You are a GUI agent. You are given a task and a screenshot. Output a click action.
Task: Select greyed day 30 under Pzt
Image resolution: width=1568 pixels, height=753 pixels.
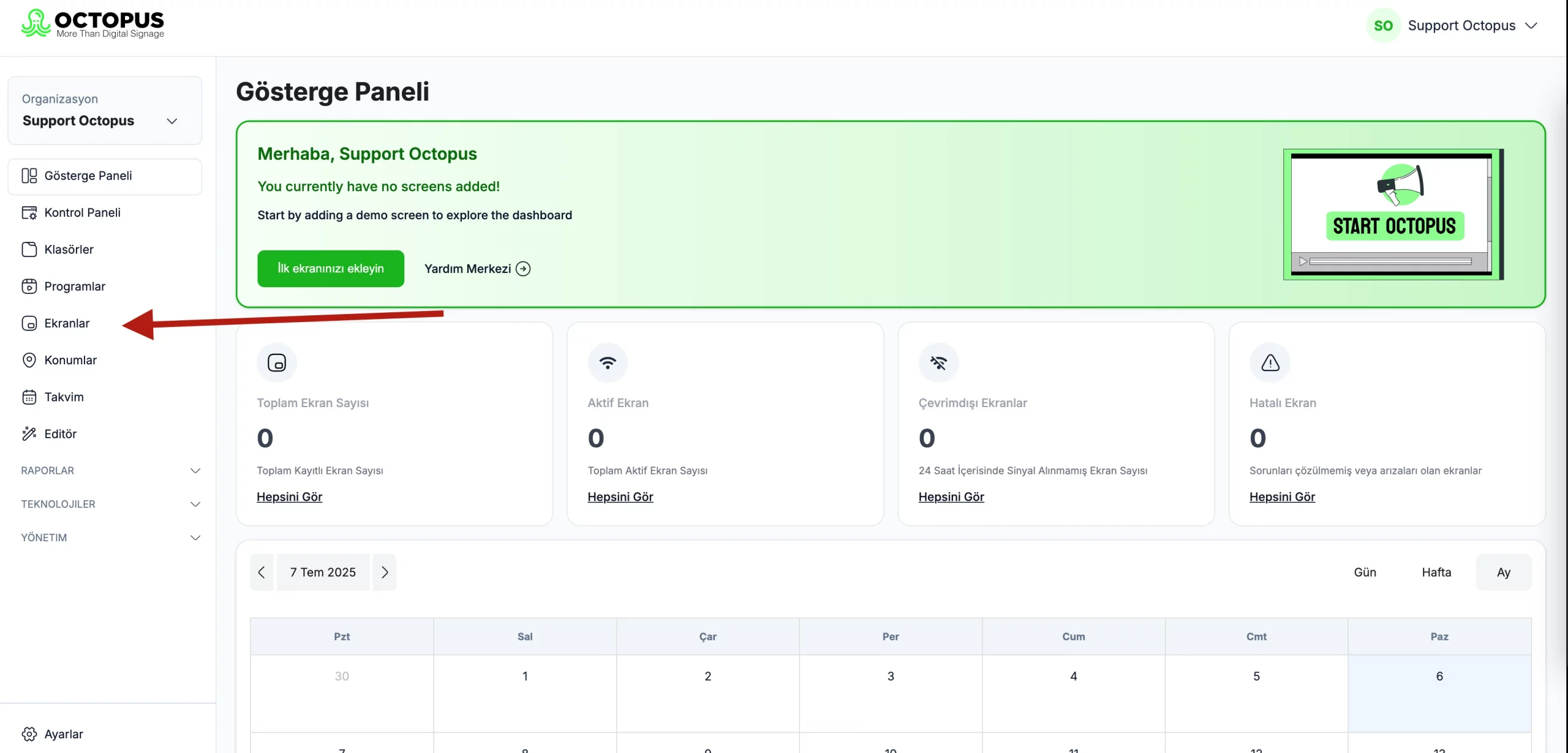(342, 694)
